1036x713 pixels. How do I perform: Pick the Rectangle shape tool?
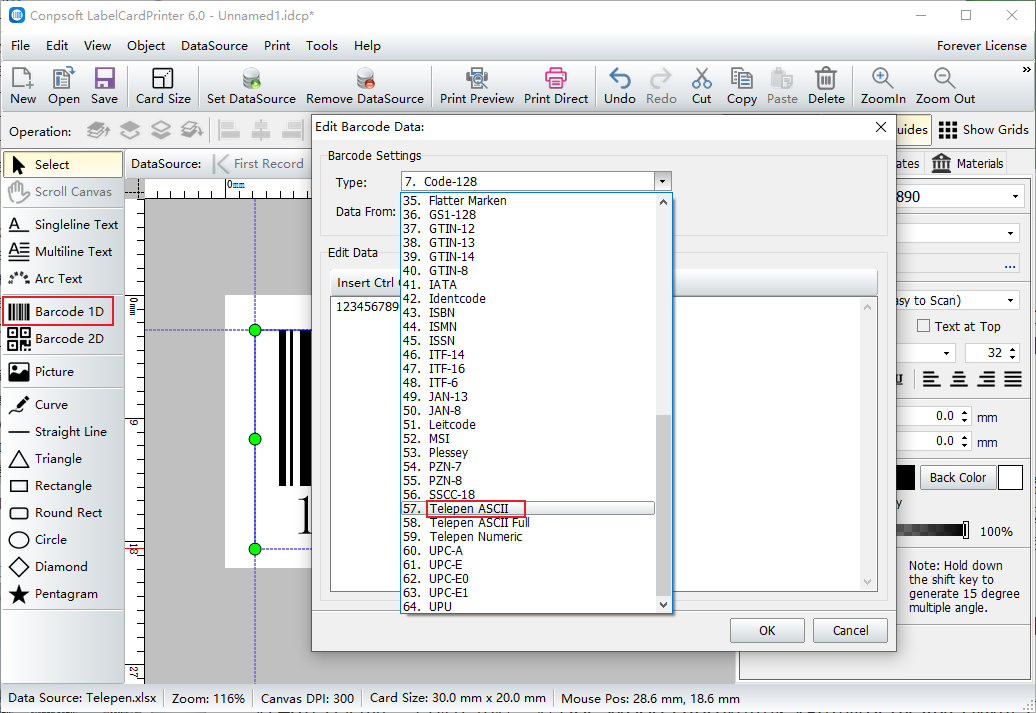pyautogui.click(x=63, y=486)
